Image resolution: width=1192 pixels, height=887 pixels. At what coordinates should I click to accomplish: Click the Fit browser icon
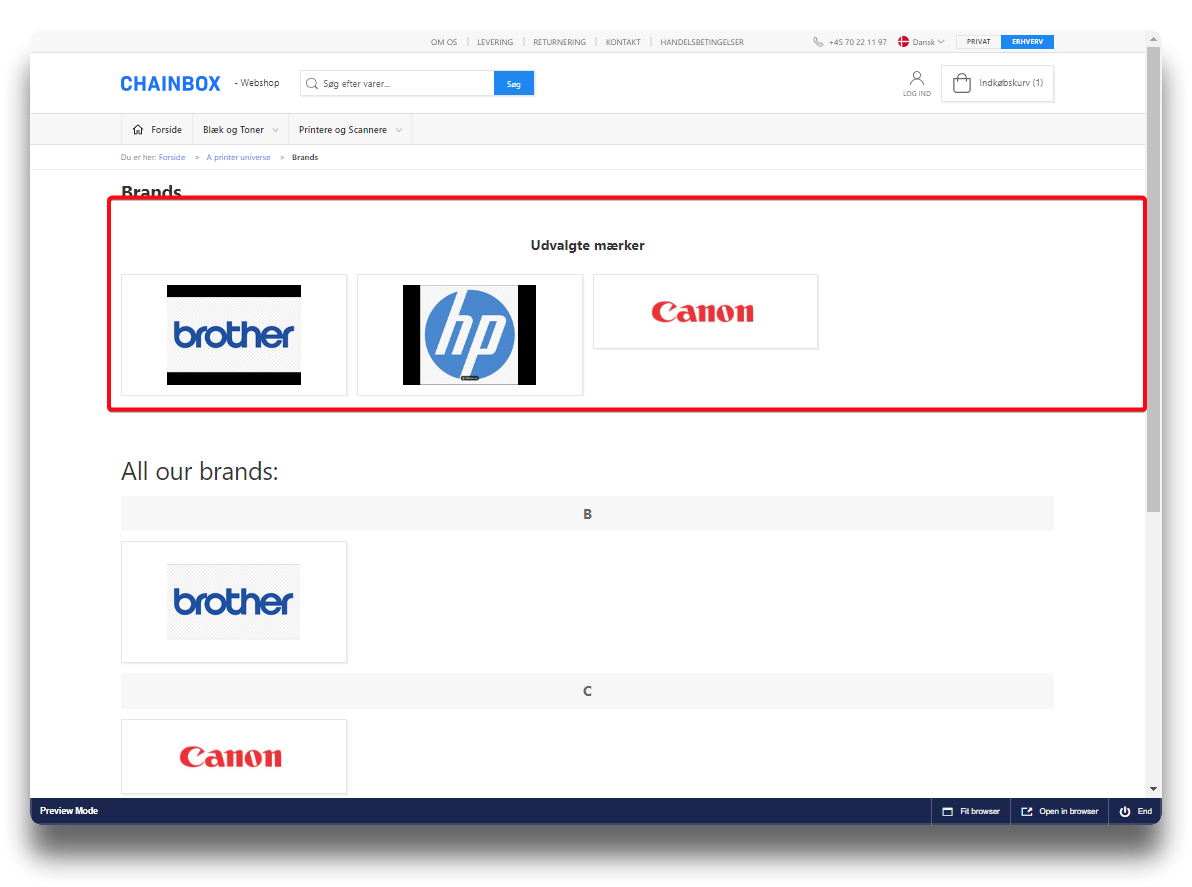coord(947,811)
